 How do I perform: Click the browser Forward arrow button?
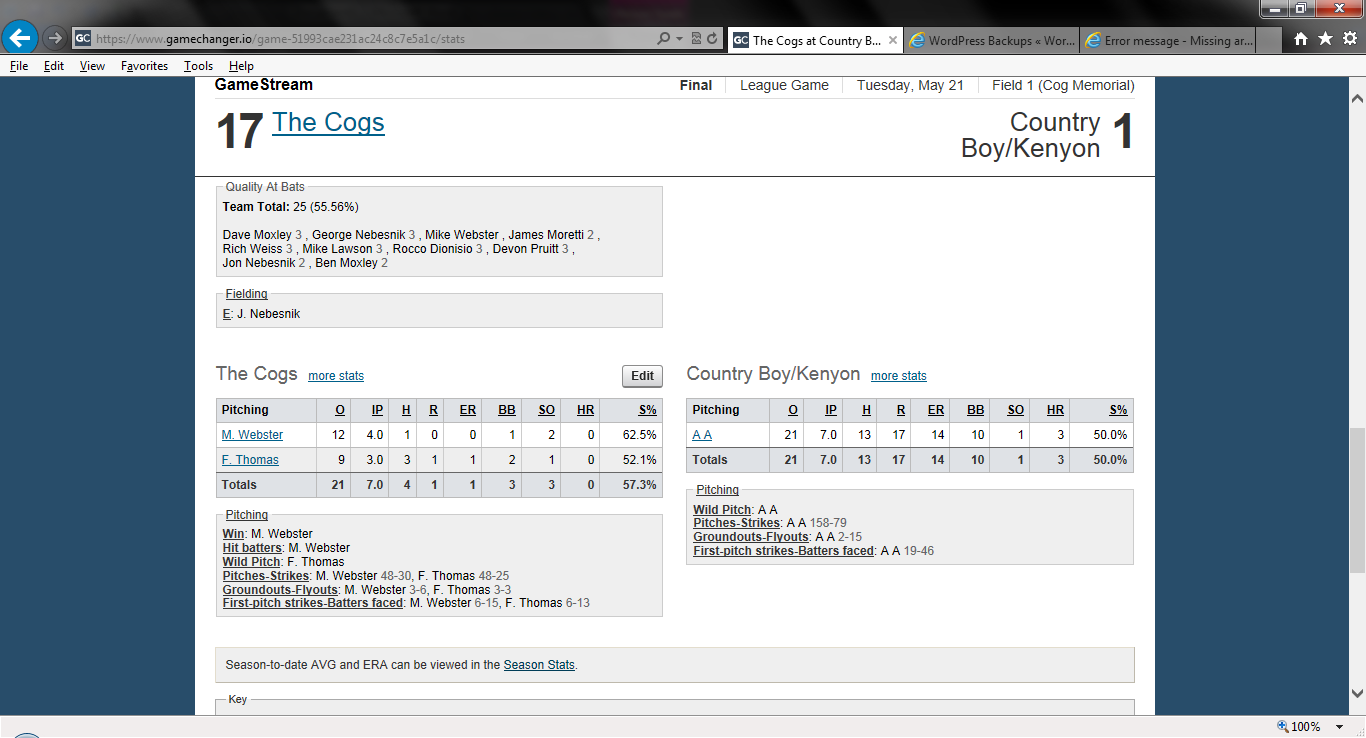pyautogui.click(x=54, y=39)
